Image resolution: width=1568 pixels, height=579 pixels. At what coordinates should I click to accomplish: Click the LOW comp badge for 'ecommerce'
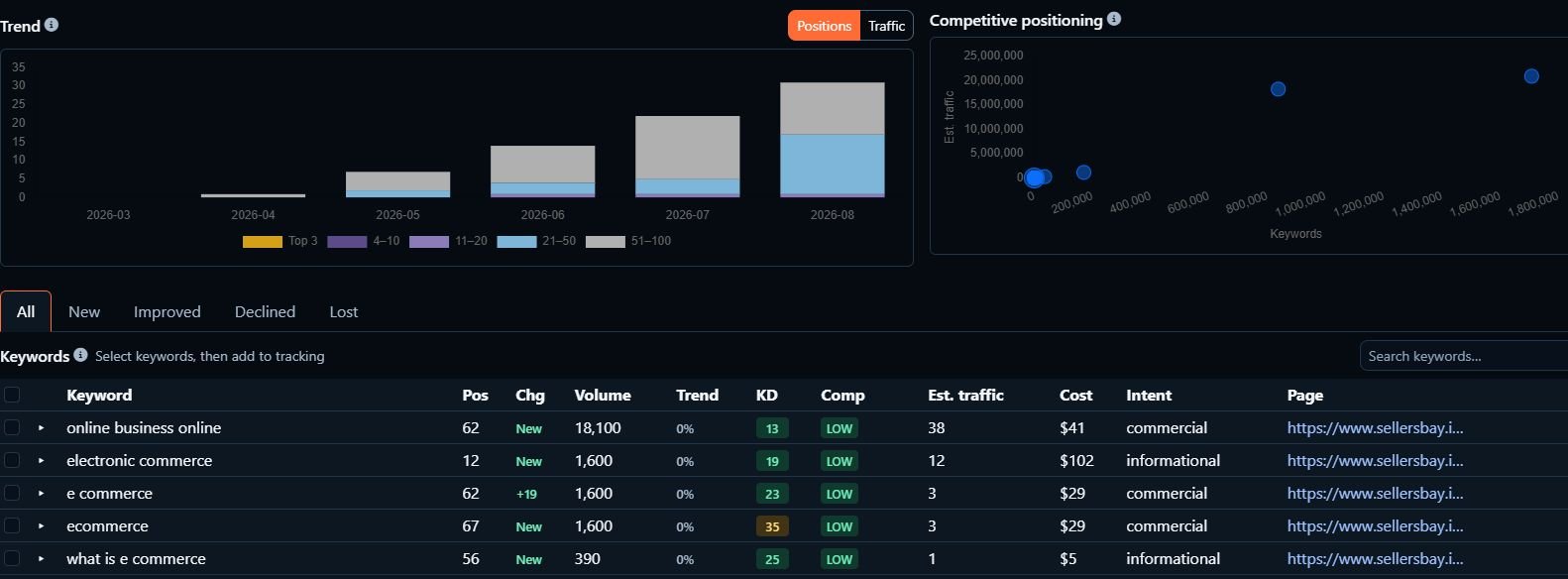pos(839,526)
